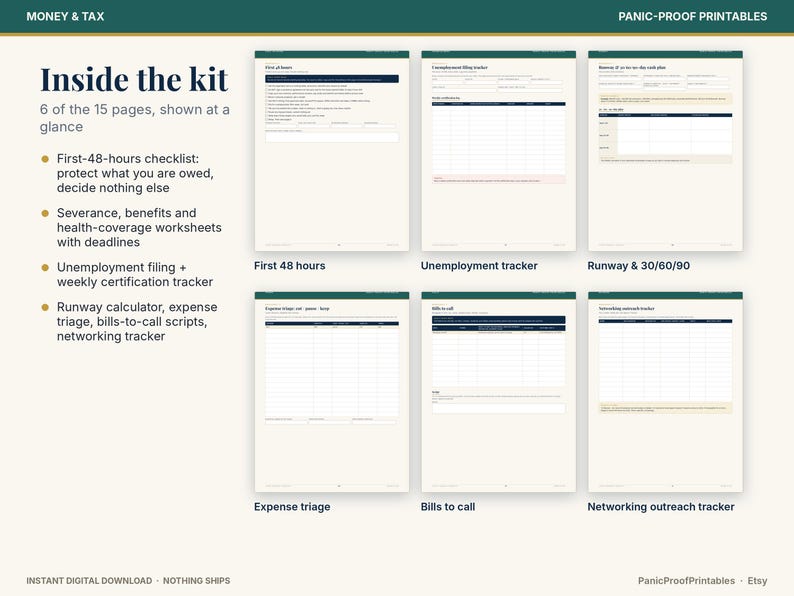Open the First 48 hours page thumbnail

332,151
